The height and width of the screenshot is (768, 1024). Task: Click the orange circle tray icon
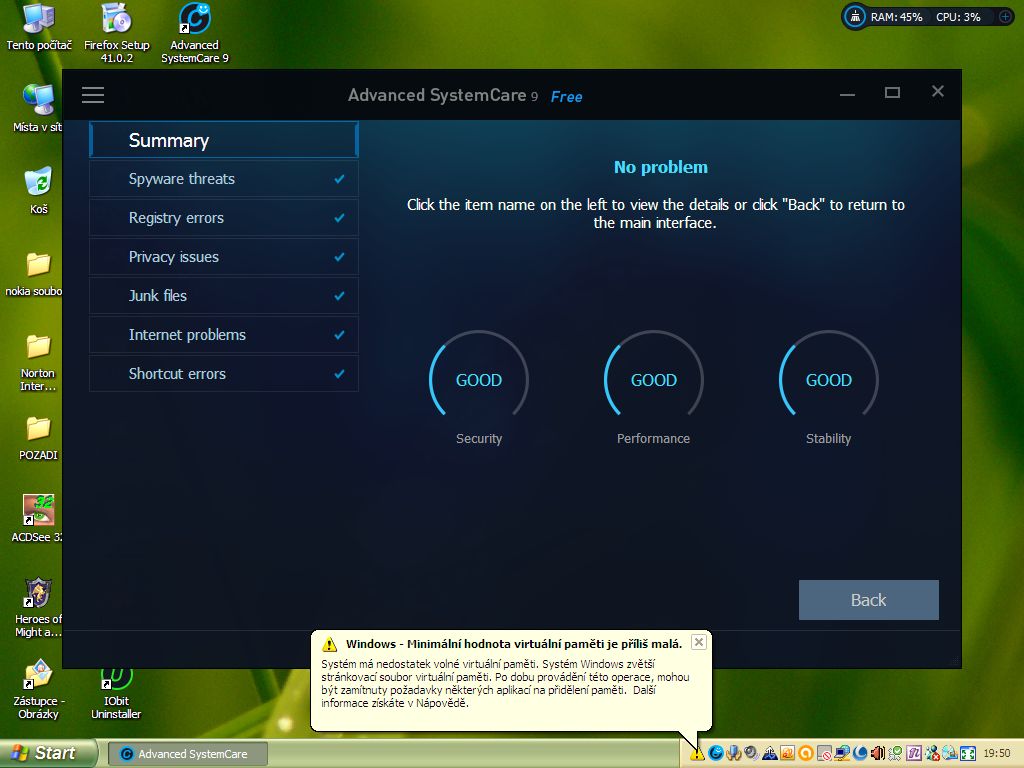pos(806,754)
